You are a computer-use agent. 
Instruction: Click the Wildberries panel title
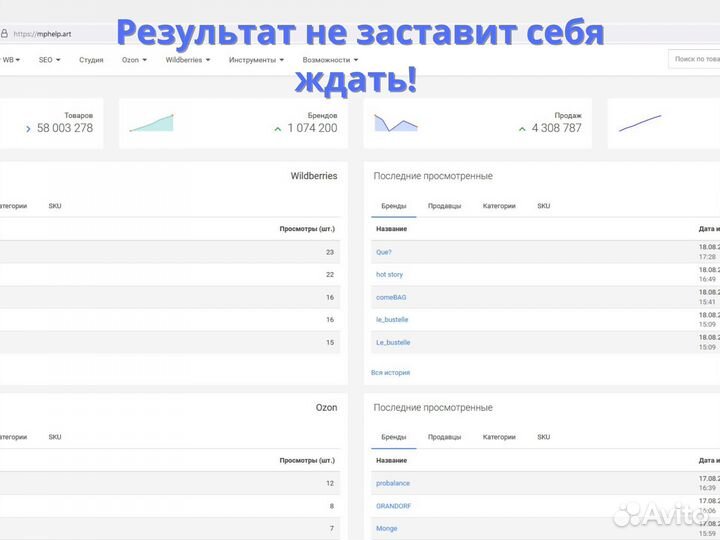click(314, 176)
